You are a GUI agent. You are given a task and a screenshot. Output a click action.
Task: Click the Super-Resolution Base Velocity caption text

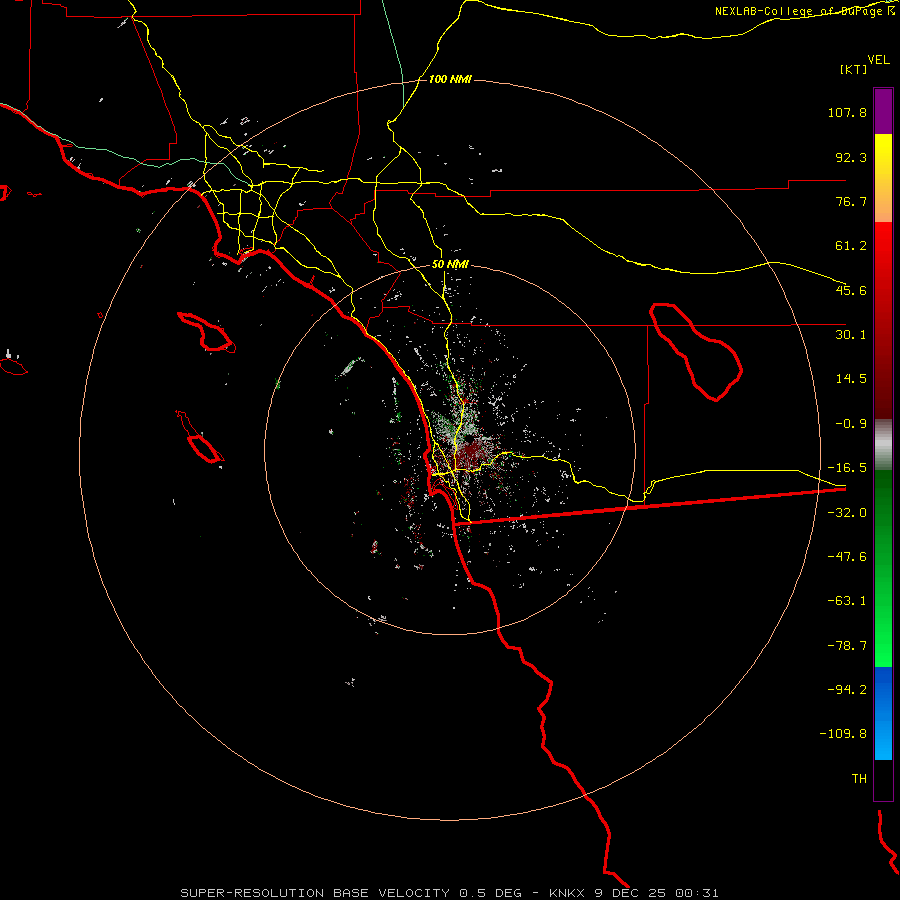tap(449, 893)
